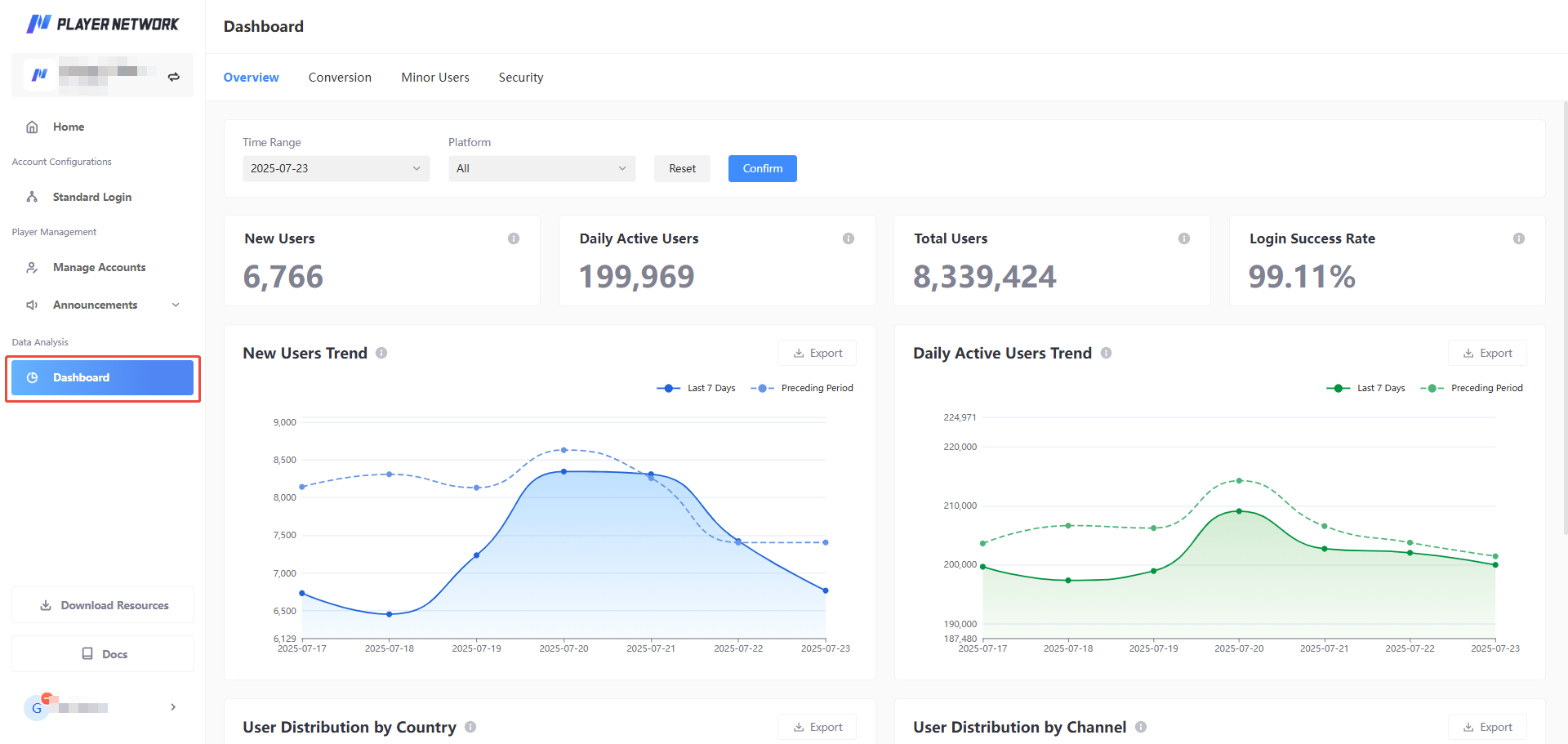1568x744 pixels.
Task: Toggle the account switcher arrow next to workspace name
Action: pyautogui.click(x=173, y=75)
